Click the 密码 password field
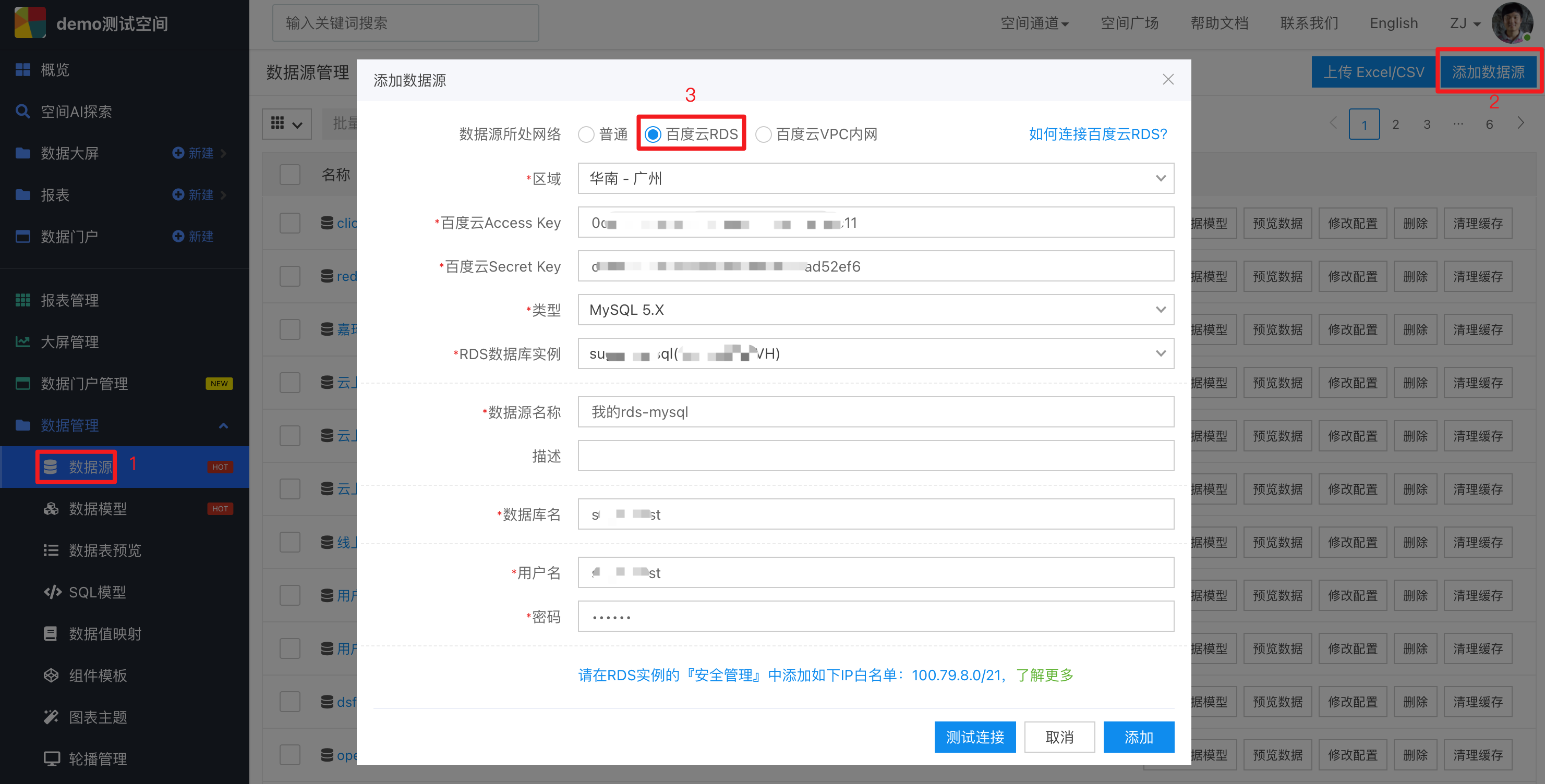Viewport: 1545px width, 784px height. 876,616
